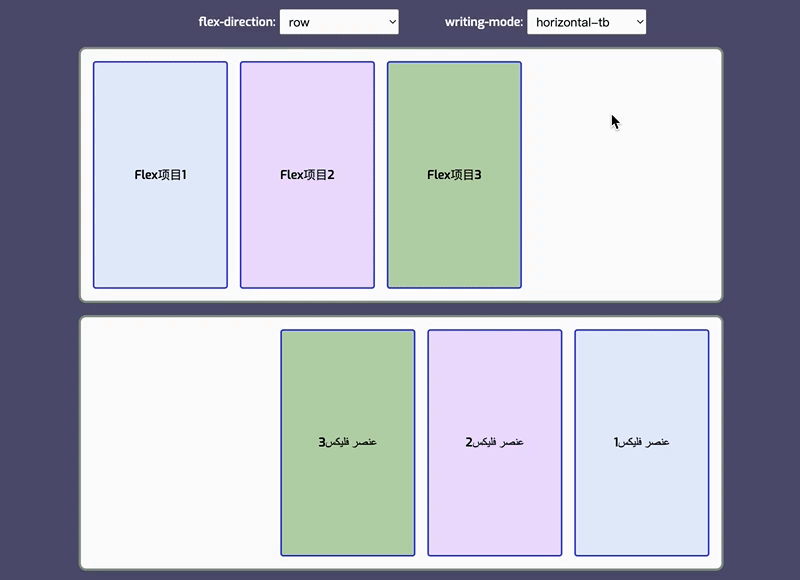The height and width of the screenshot is (580, 800).
Task: Open the flex-direction dropdown showing row
Action: tap(338, 22)
